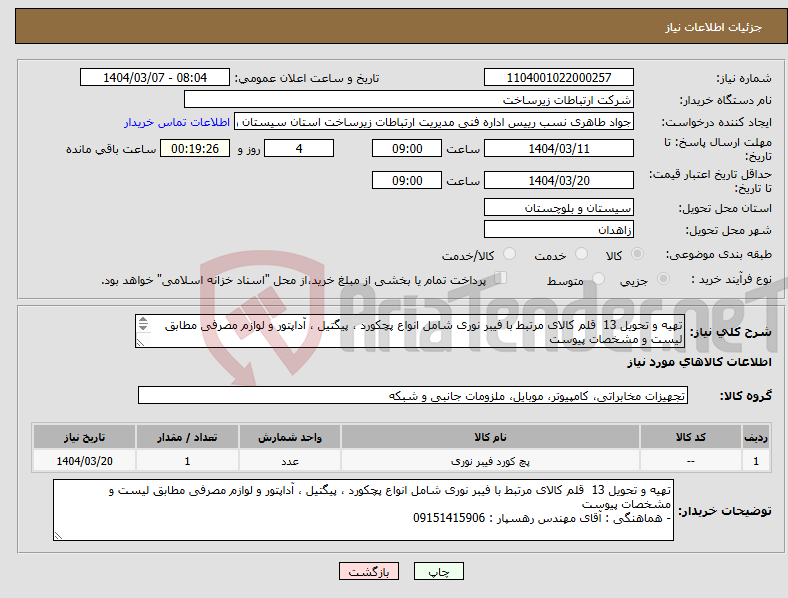Select the خدمت radio button
The height and width of the screenshot is (598, 788).
pyautogui.click(x=581, y=254)
